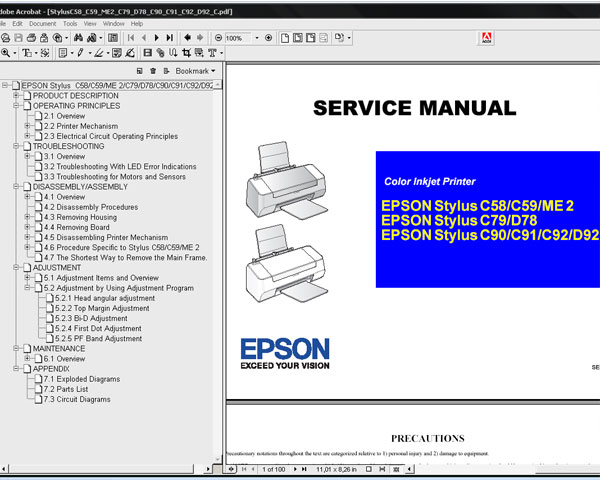Select the Article tool
Screen dimensions: 600x480
173,53
